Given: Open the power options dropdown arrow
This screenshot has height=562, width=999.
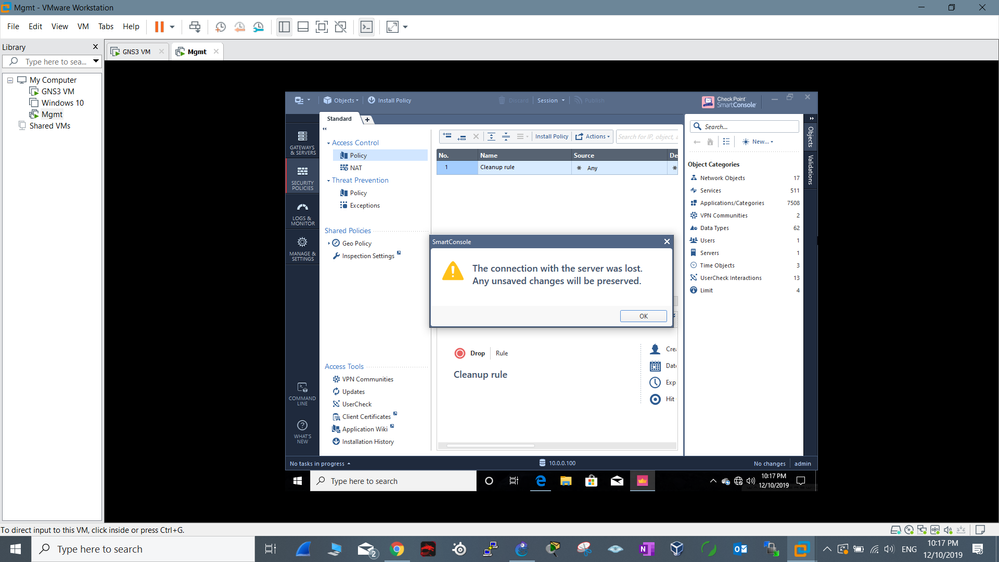Looking at the screenshot, I should coord(172,27).
